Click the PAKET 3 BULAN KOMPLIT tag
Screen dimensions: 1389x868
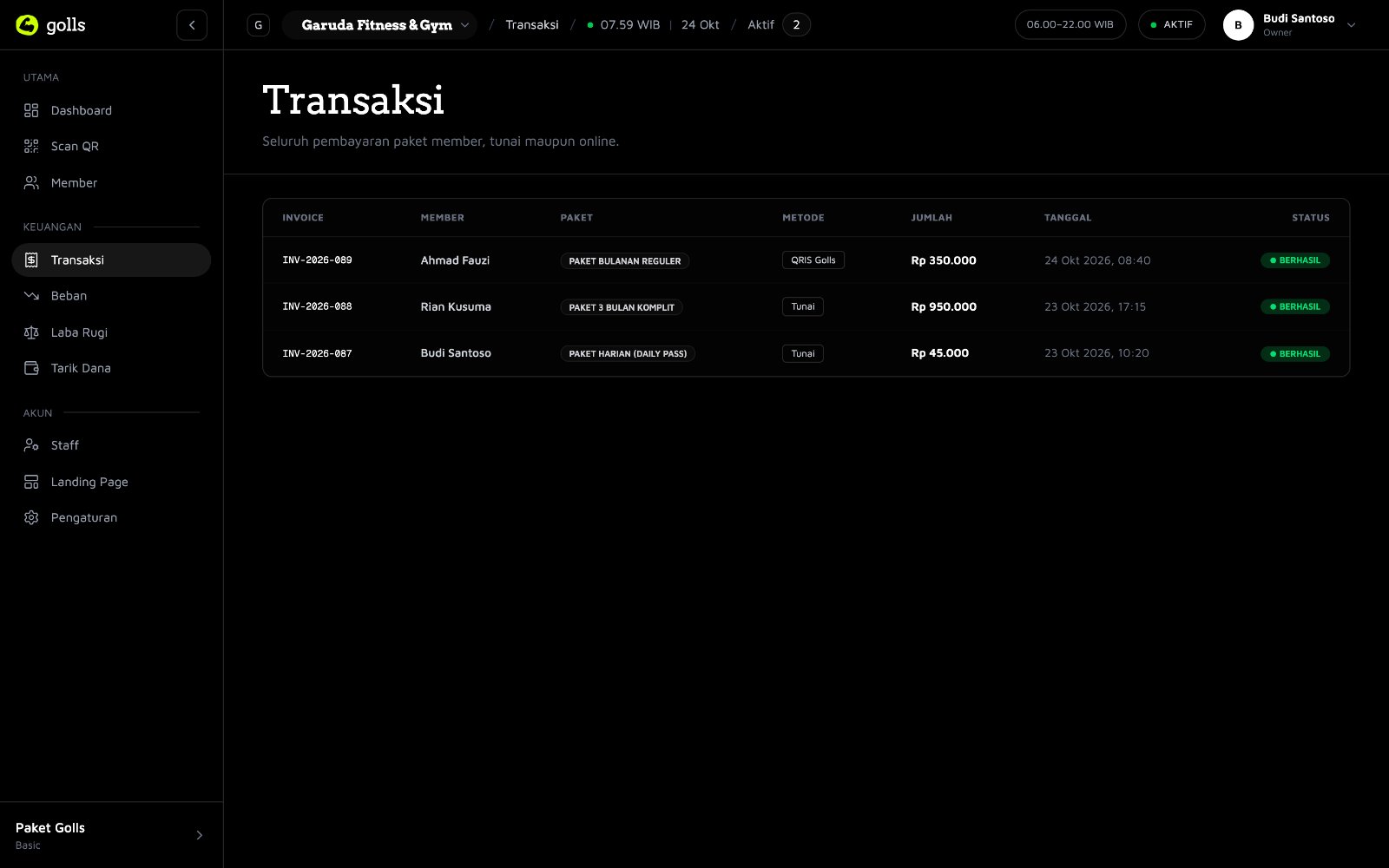(x=622, y=307)
